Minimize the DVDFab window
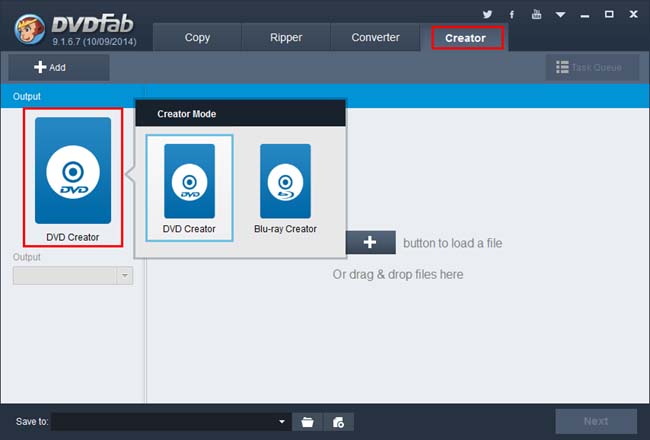650x440 pixels. 585,16
